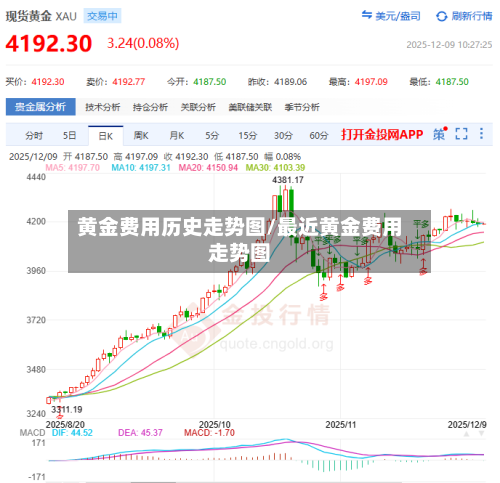Switch to 月K chart period
The height and width of the screenshot is (483, 500).
(x=177, y=136)
